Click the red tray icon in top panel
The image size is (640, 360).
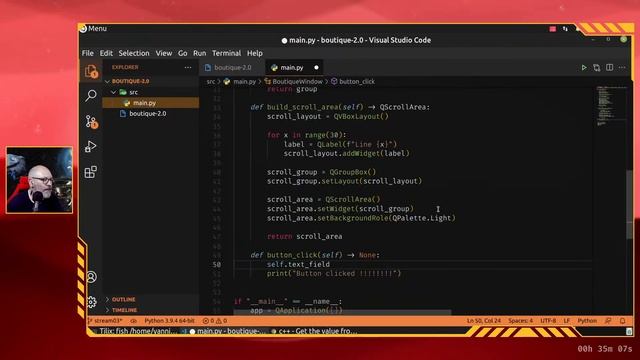pyautogui.click(x=553, y=29)
